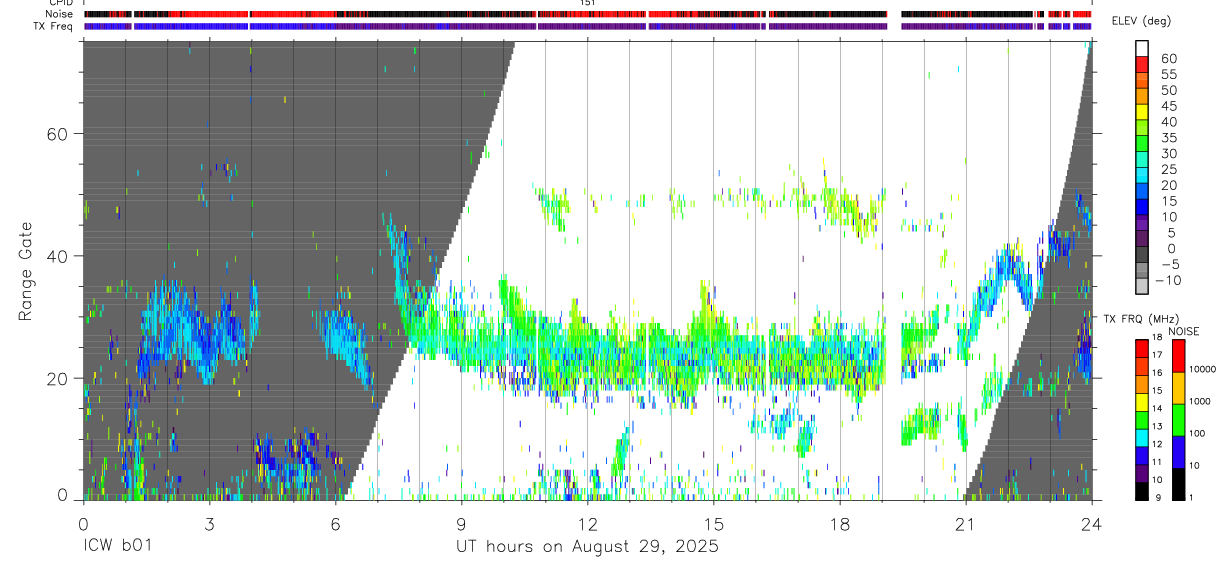This screenshot has width=1228, height=567.
Task: Click the black bottom segment of TX FRQ color bar
Action: pos(1141,491)
